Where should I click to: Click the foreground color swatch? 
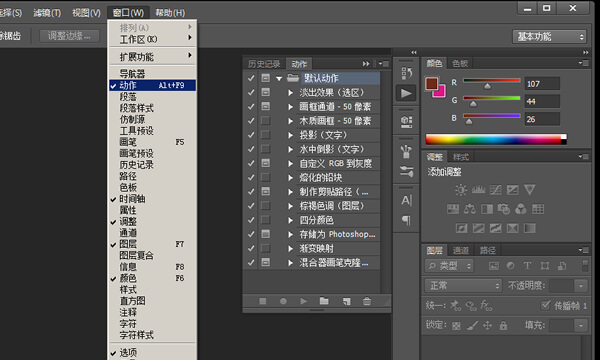click(x=432, y=83)
